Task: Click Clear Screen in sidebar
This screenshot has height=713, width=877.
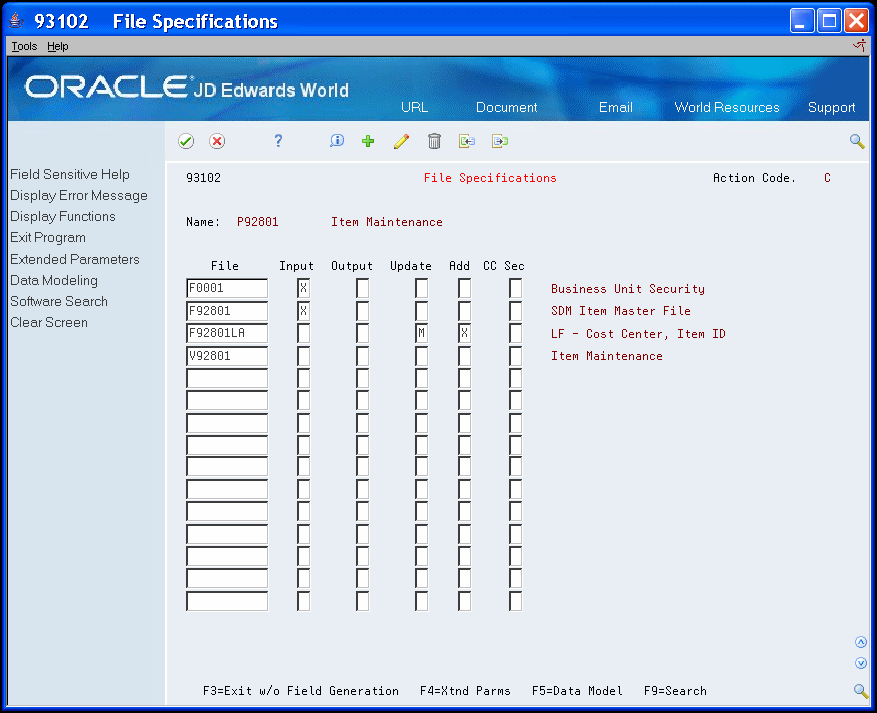Action: click(x=49, y=323)
